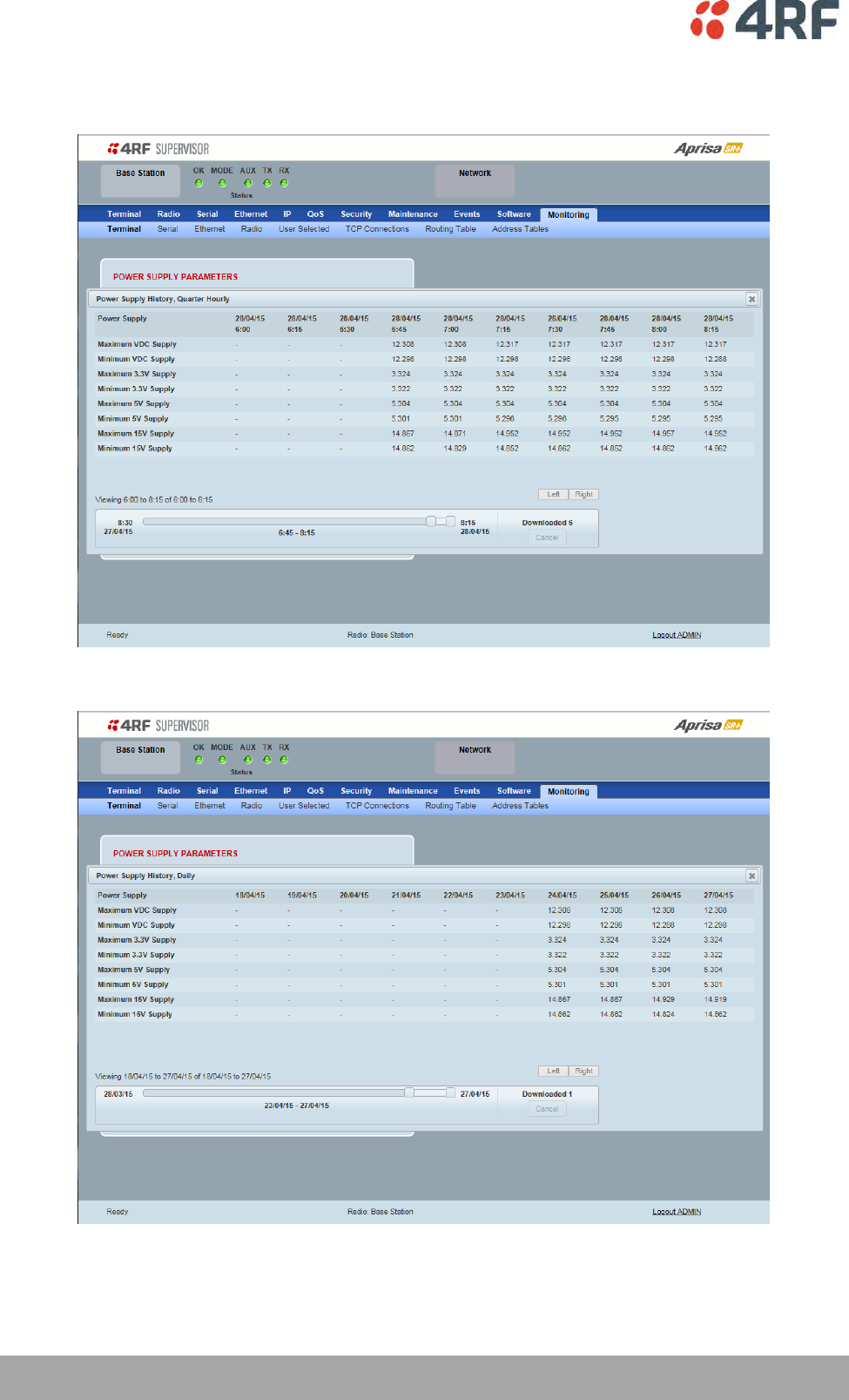The image size is (849, 1400).
Task: Click the Cancel button under Downloaded 1
Action: click(x=547, y=1109)
